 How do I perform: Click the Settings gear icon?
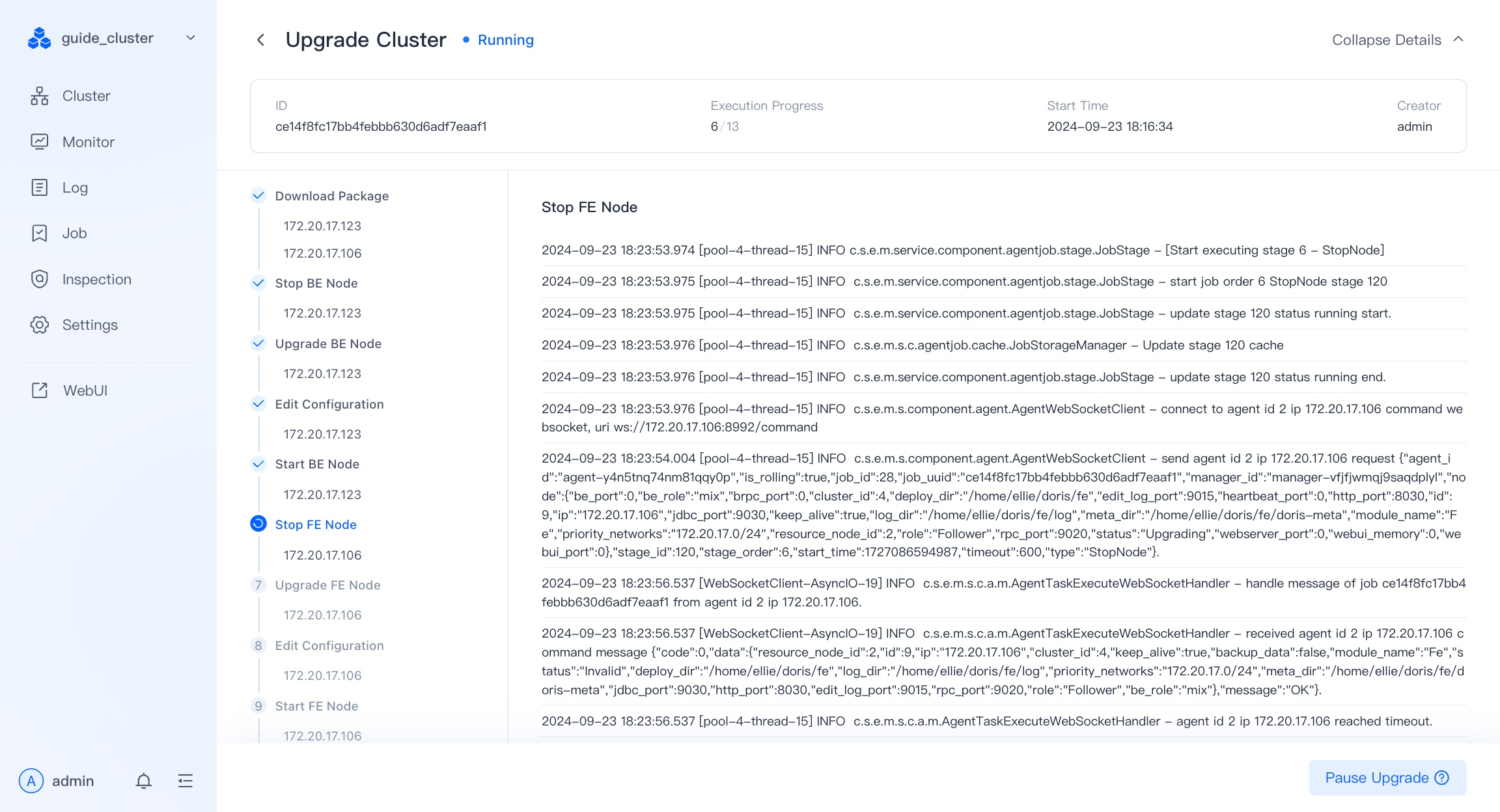click(x=40, y=325)
